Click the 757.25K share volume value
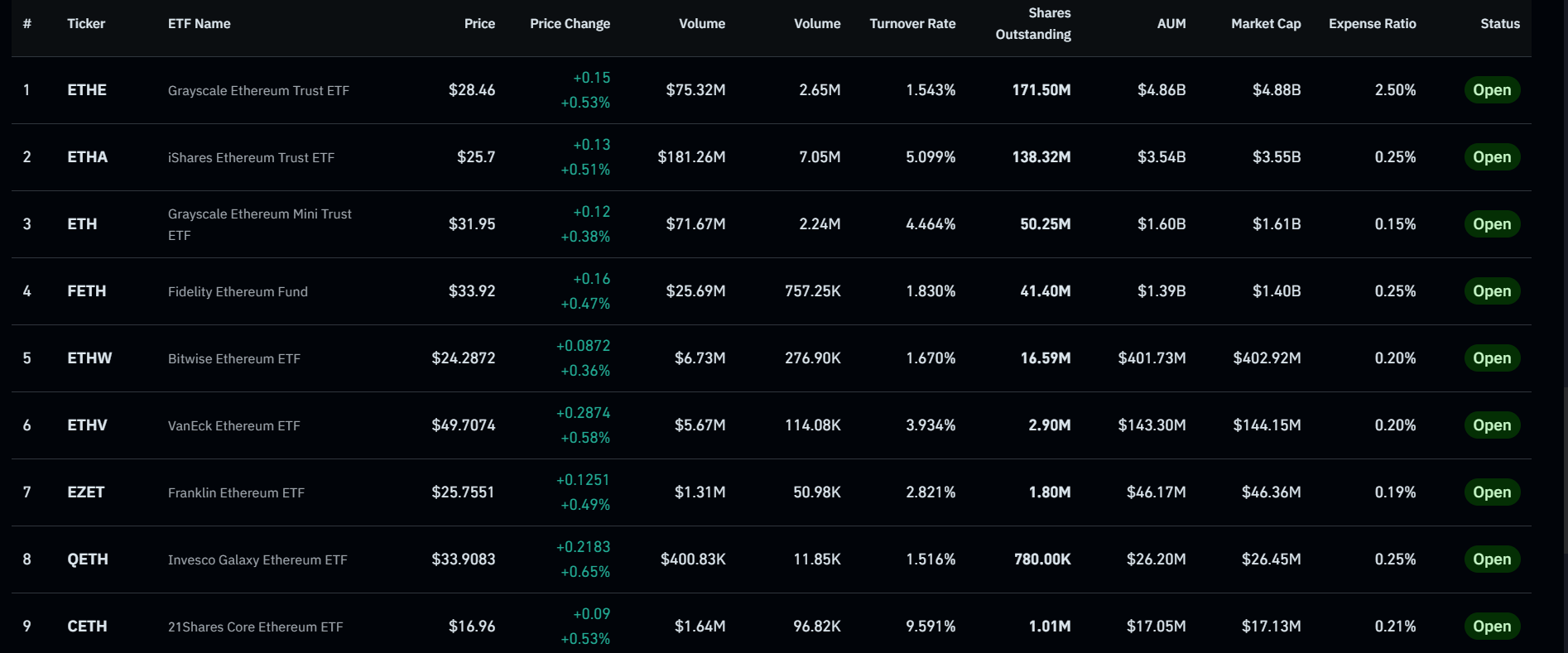 813,291
